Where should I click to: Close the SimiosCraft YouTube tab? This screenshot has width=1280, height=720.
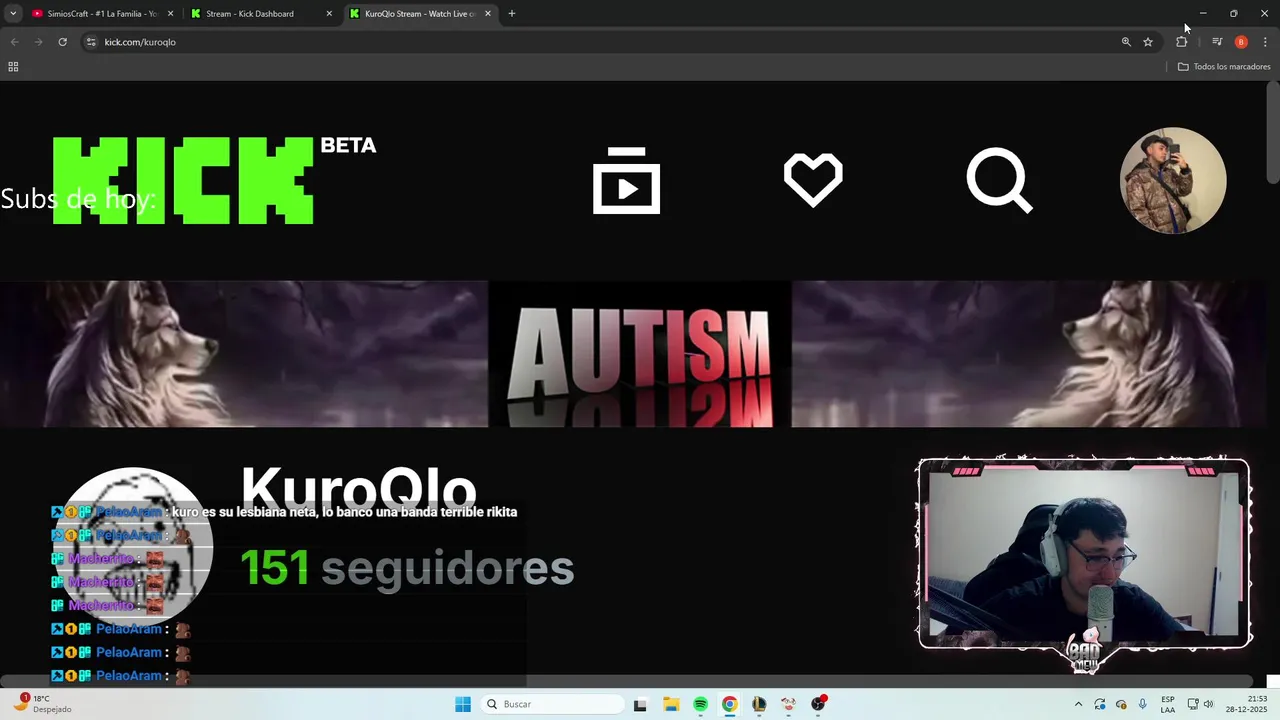point(170,14)
